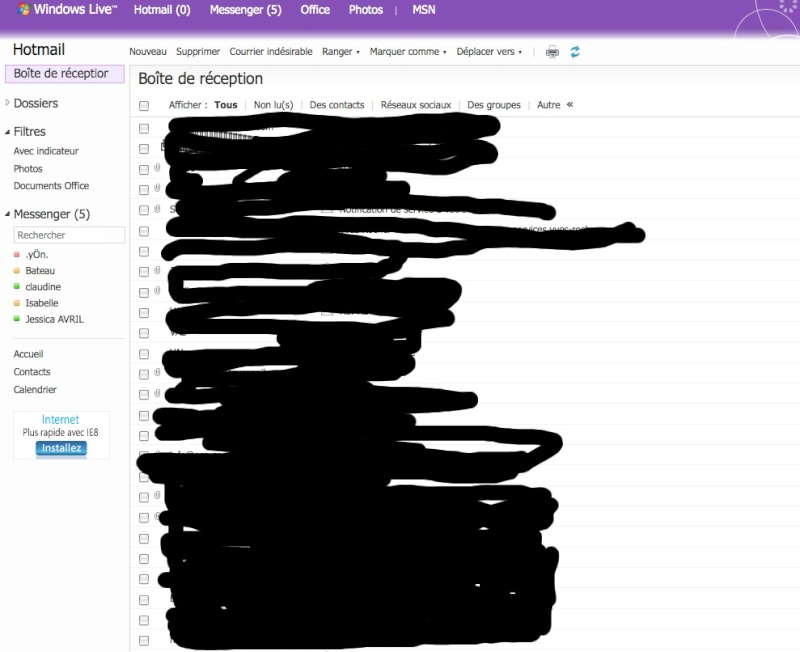Show messages Des groupes

coord(494,105)
